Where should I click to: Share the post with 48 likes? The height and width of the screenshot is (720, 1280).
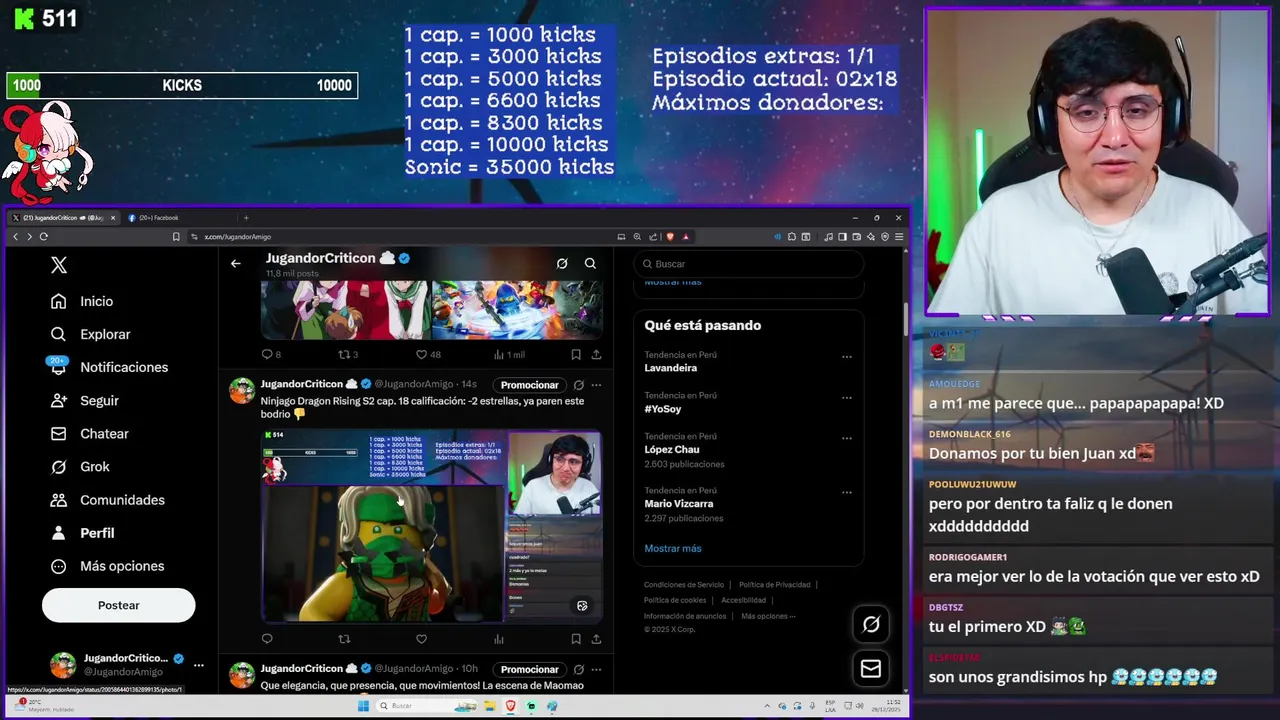[596, 354]
